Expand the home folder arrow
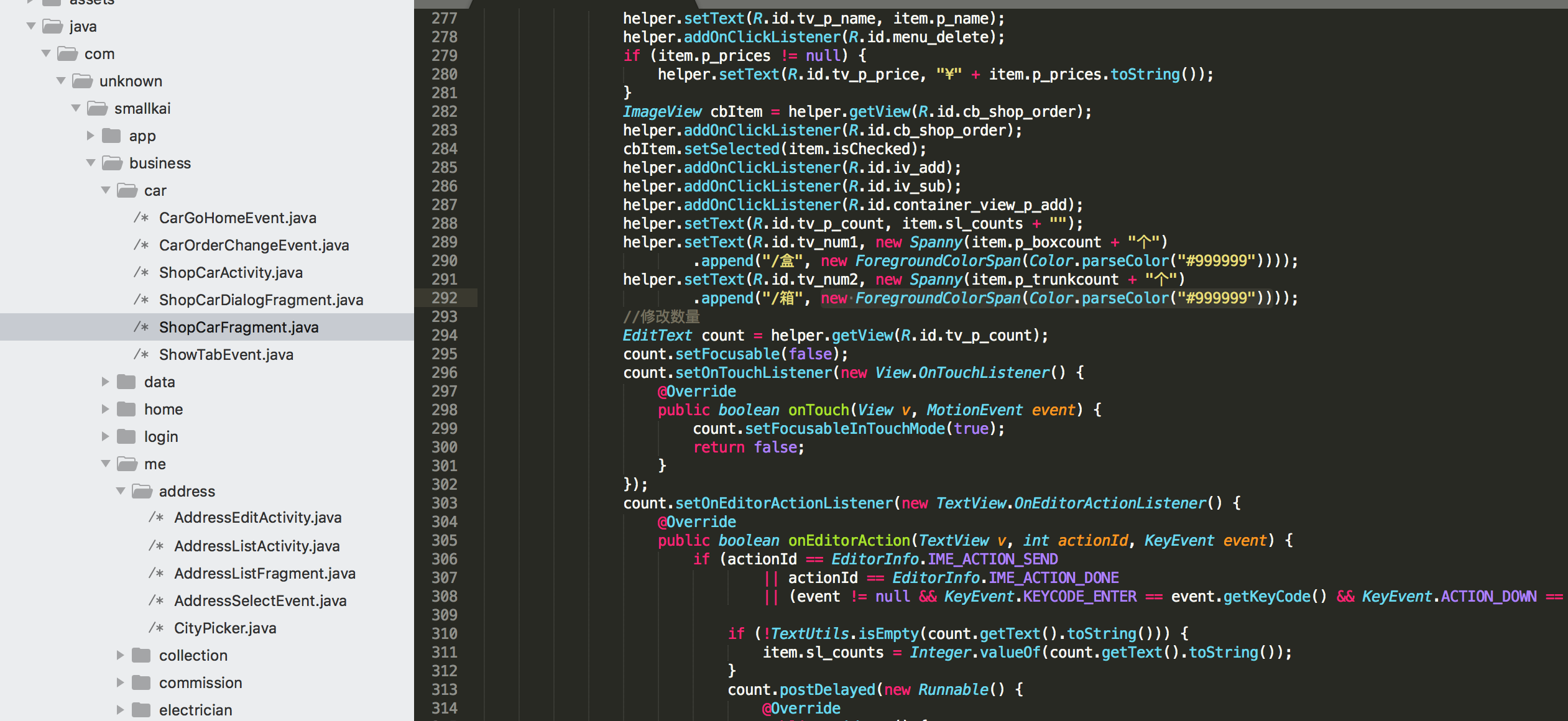 tap(106, 409)
